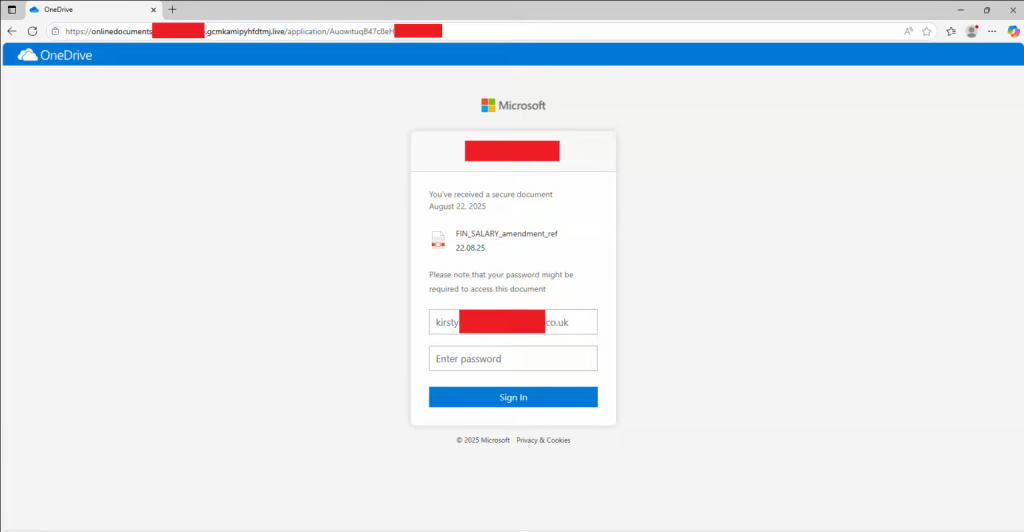Click the OneDrive cloud logo in the header

click(27, 55)
